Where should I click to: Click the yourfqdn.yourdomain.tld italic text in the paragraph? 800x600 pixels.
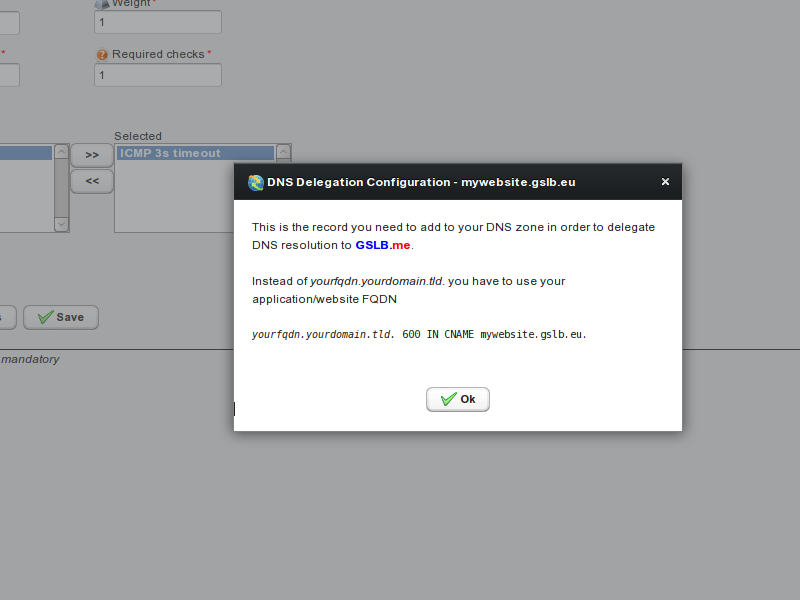[x=377, y=281]
